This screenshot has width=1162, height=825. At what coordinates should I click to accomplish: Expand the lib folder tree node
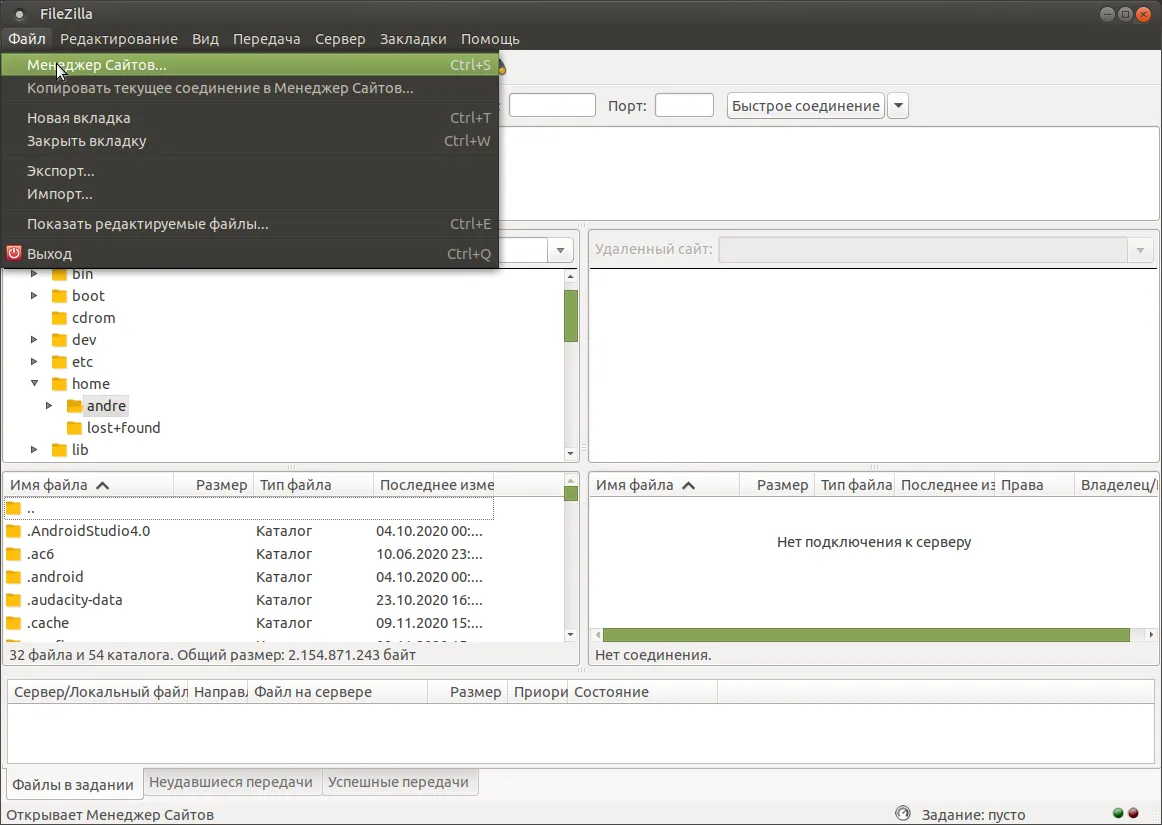pos(34,449)
